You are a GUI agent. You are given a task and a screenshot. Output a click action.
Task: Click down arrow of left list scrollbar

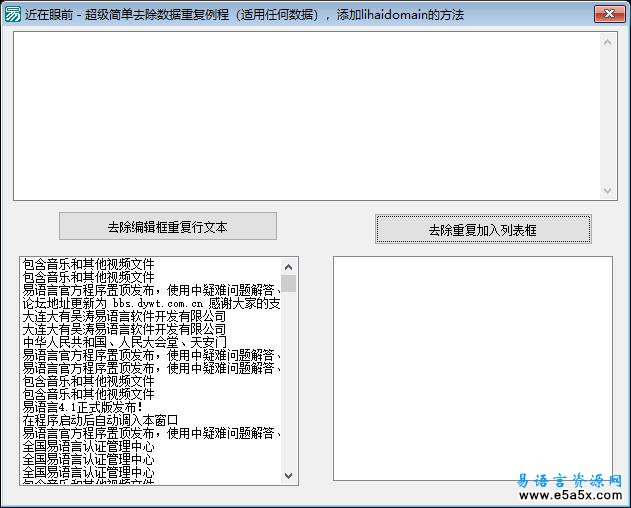(289, 475)
